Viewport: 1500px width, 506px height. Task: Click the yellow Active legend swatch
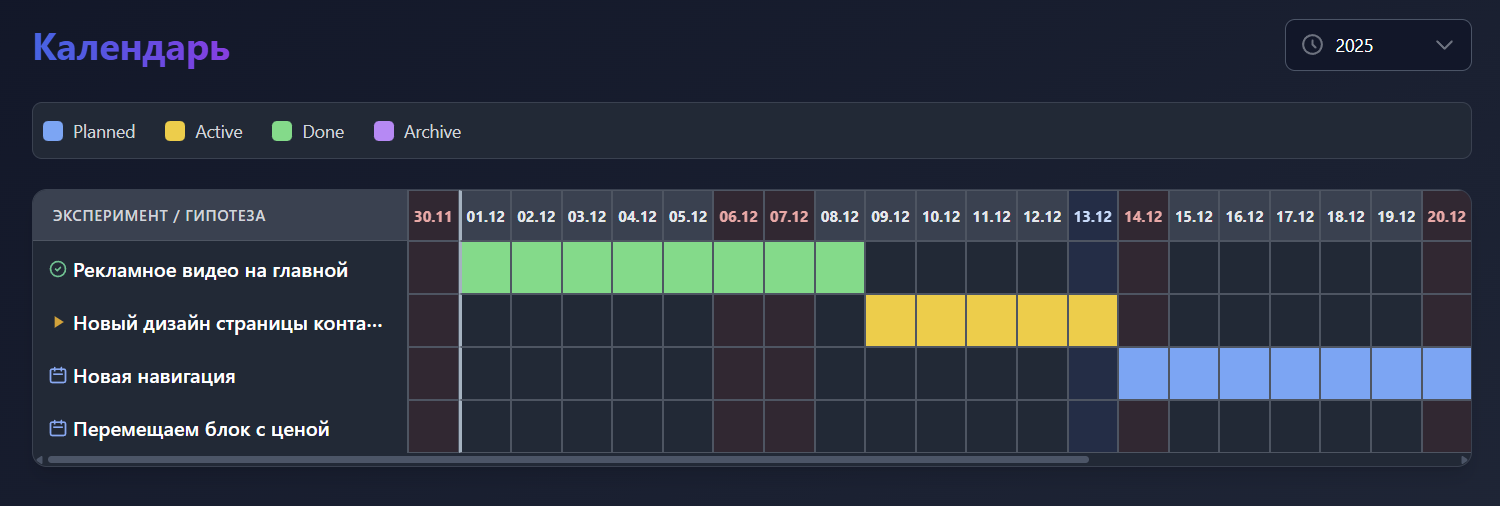(x=175, y=131)
